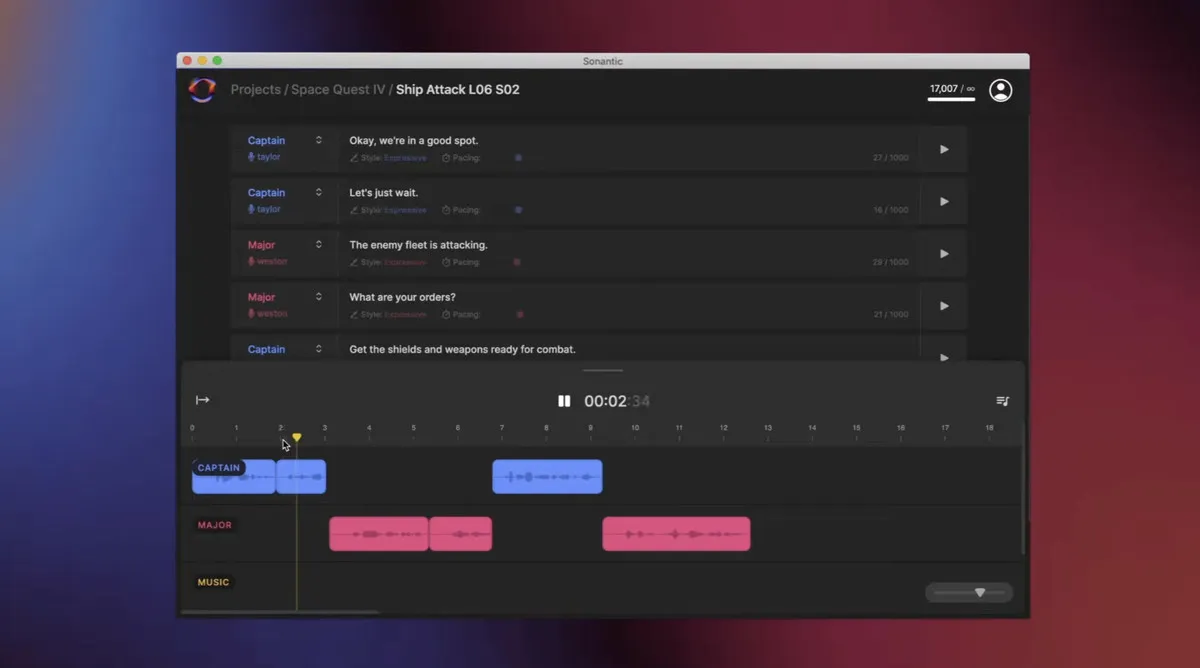Click the timeline zoom slider
The image size is (1200, 668).
969,593
